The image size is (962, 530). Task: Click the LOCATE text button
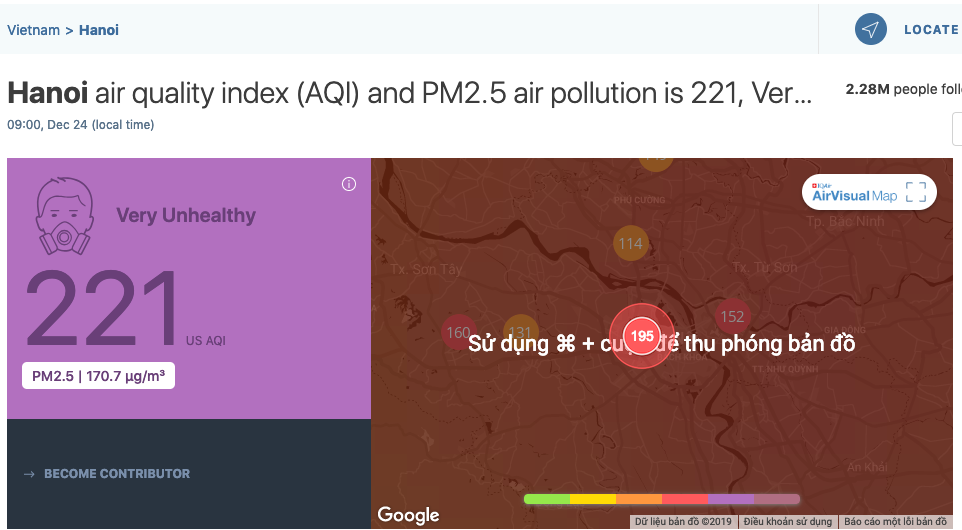pyautogui.click(x=932, y=29)
